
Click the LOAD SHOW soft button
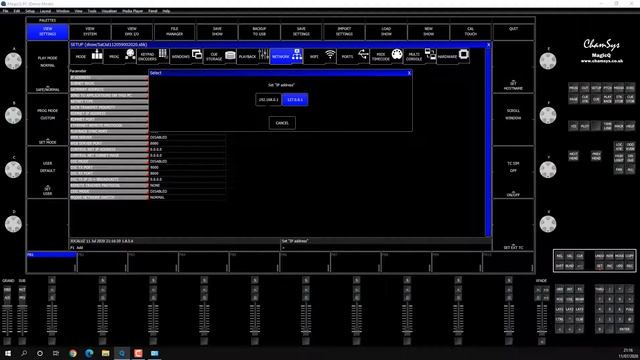(x=386, y=32)
